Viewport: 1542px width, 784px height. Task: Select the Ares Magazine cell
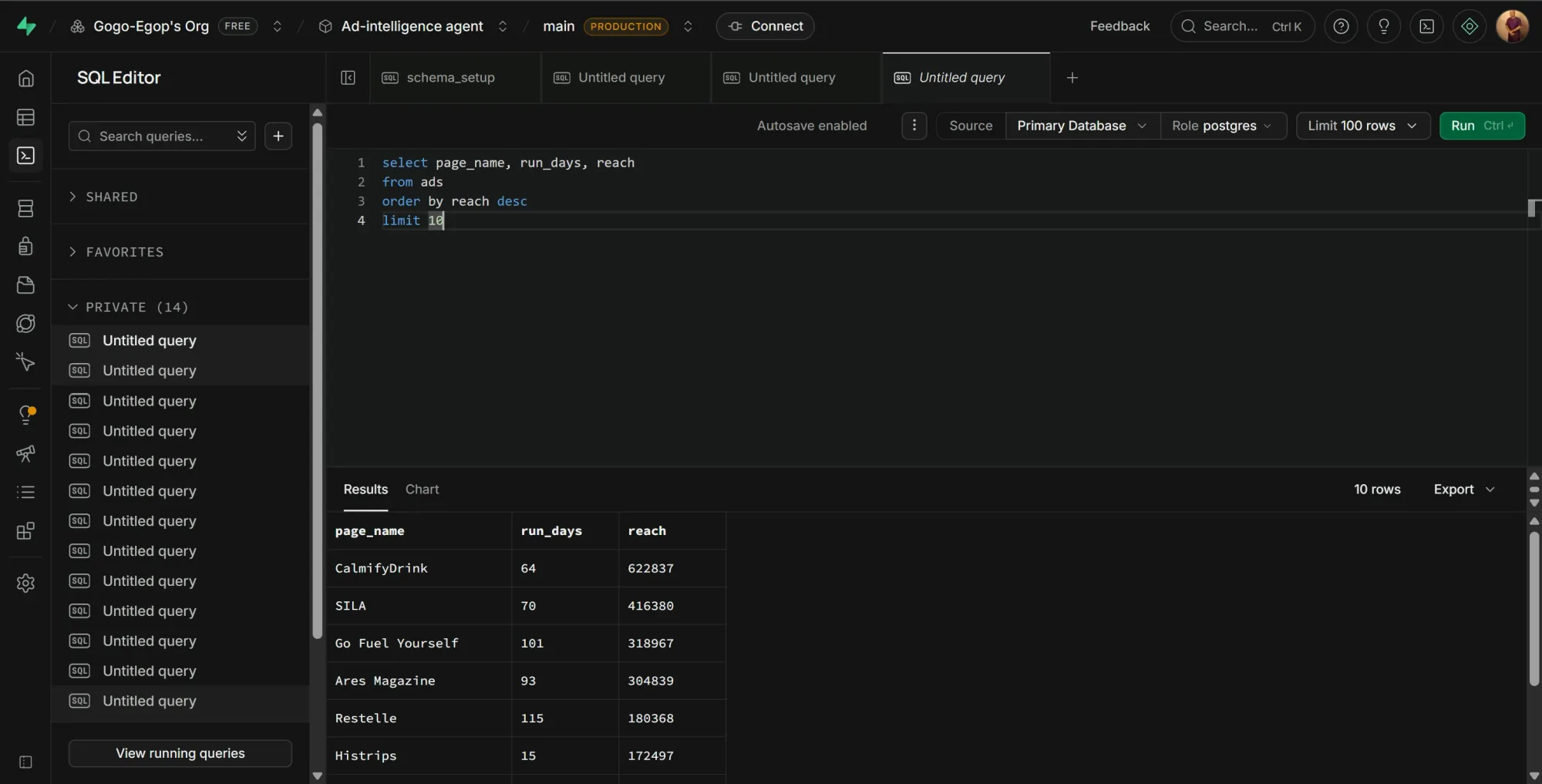[419, 681]
